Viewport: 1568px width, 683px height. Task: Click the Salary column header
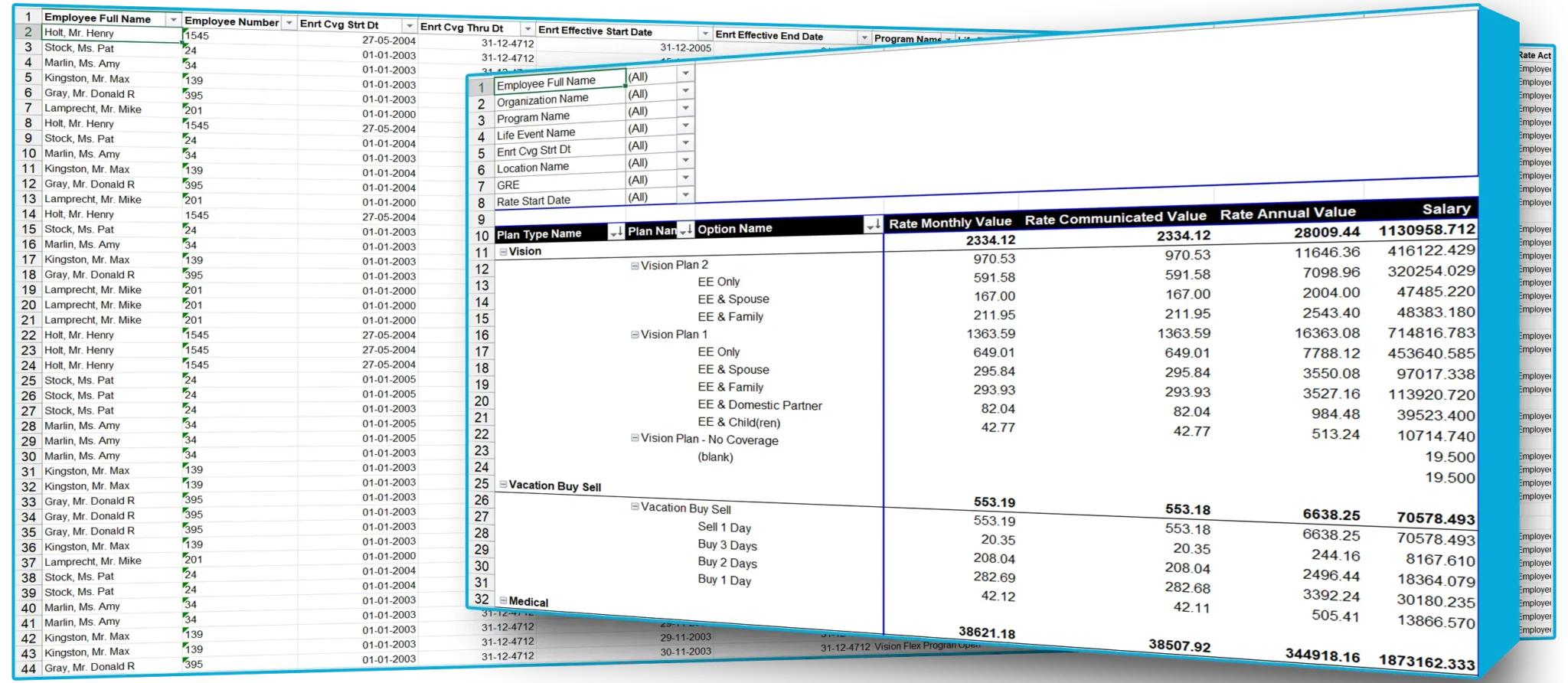click(x=1445, y=209)
